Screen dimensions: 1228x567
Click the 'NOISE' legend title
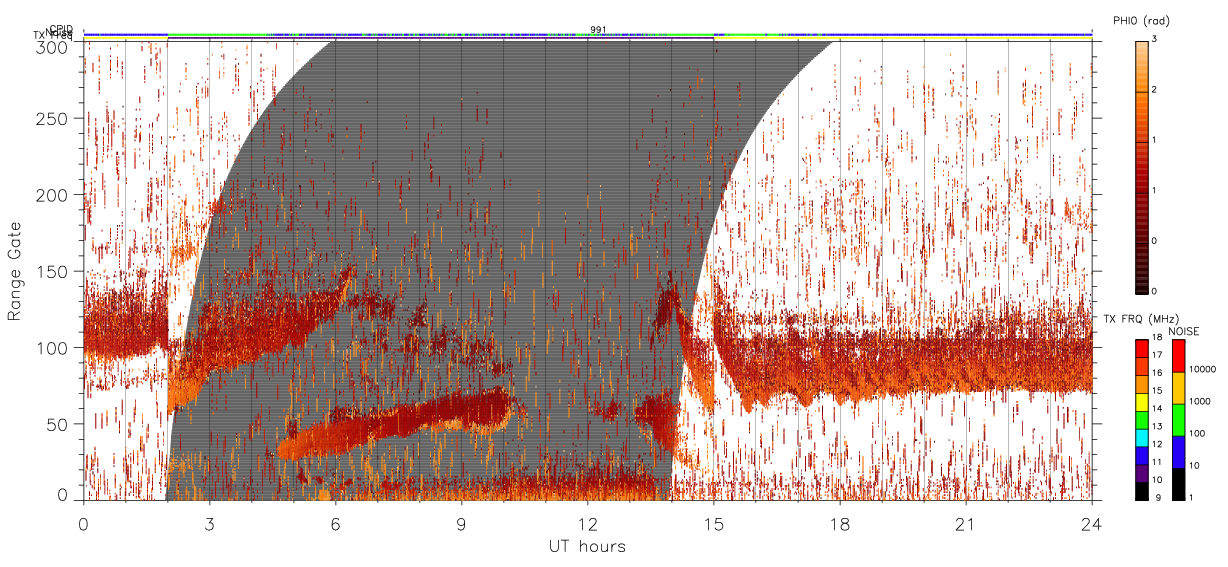(x=1183, y=331)
